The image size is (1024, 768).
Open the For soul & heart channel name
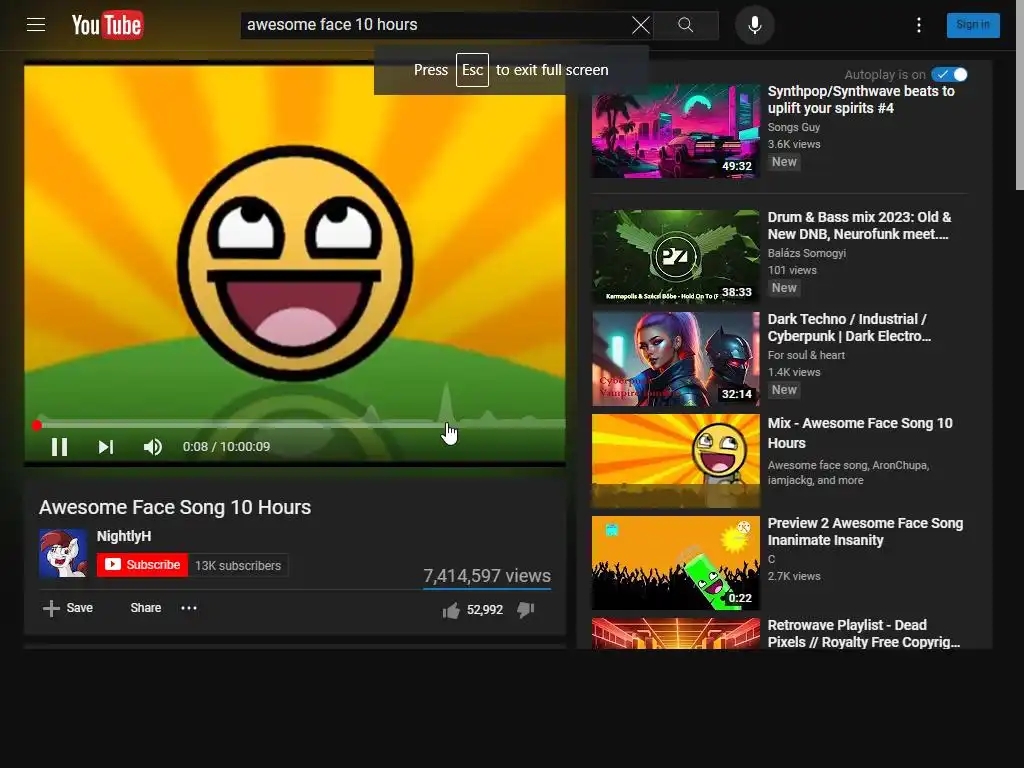[806, 355]
